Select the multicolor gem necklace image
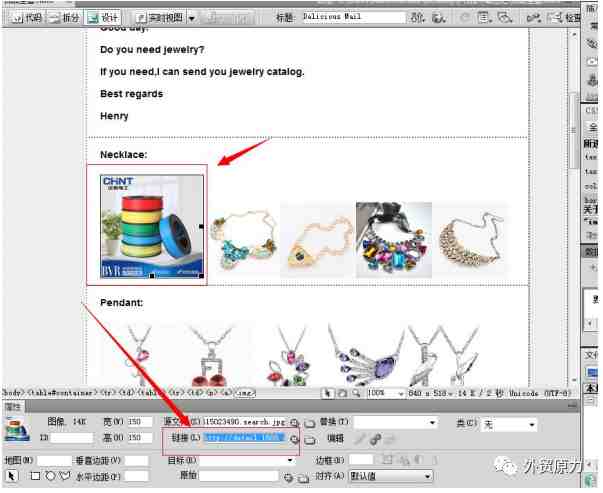Screen dimensions: 603x493 point(394,240)
